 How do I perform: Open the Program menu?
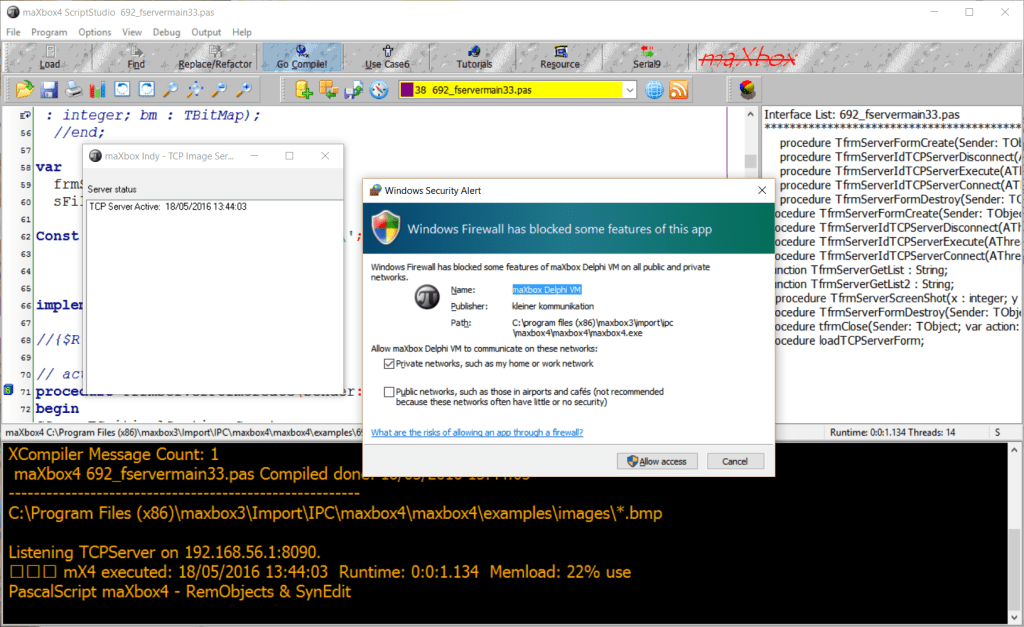tap(49, 32)
